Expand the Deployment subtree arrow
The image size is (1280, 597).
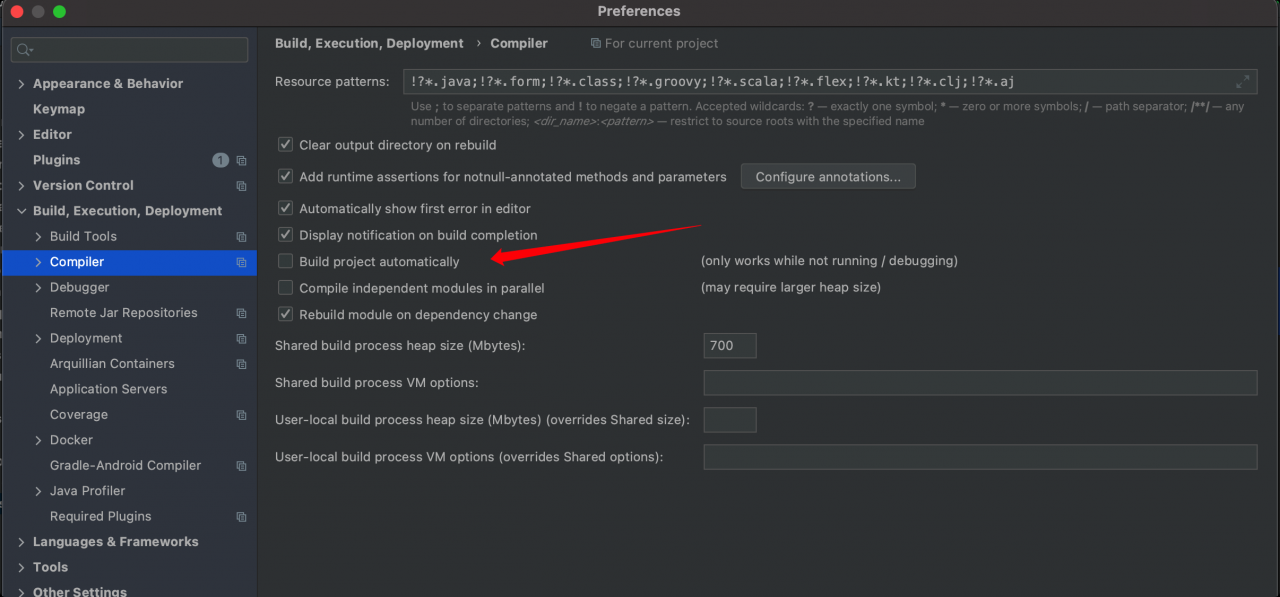pyautogui.click(x=39, y=339)
